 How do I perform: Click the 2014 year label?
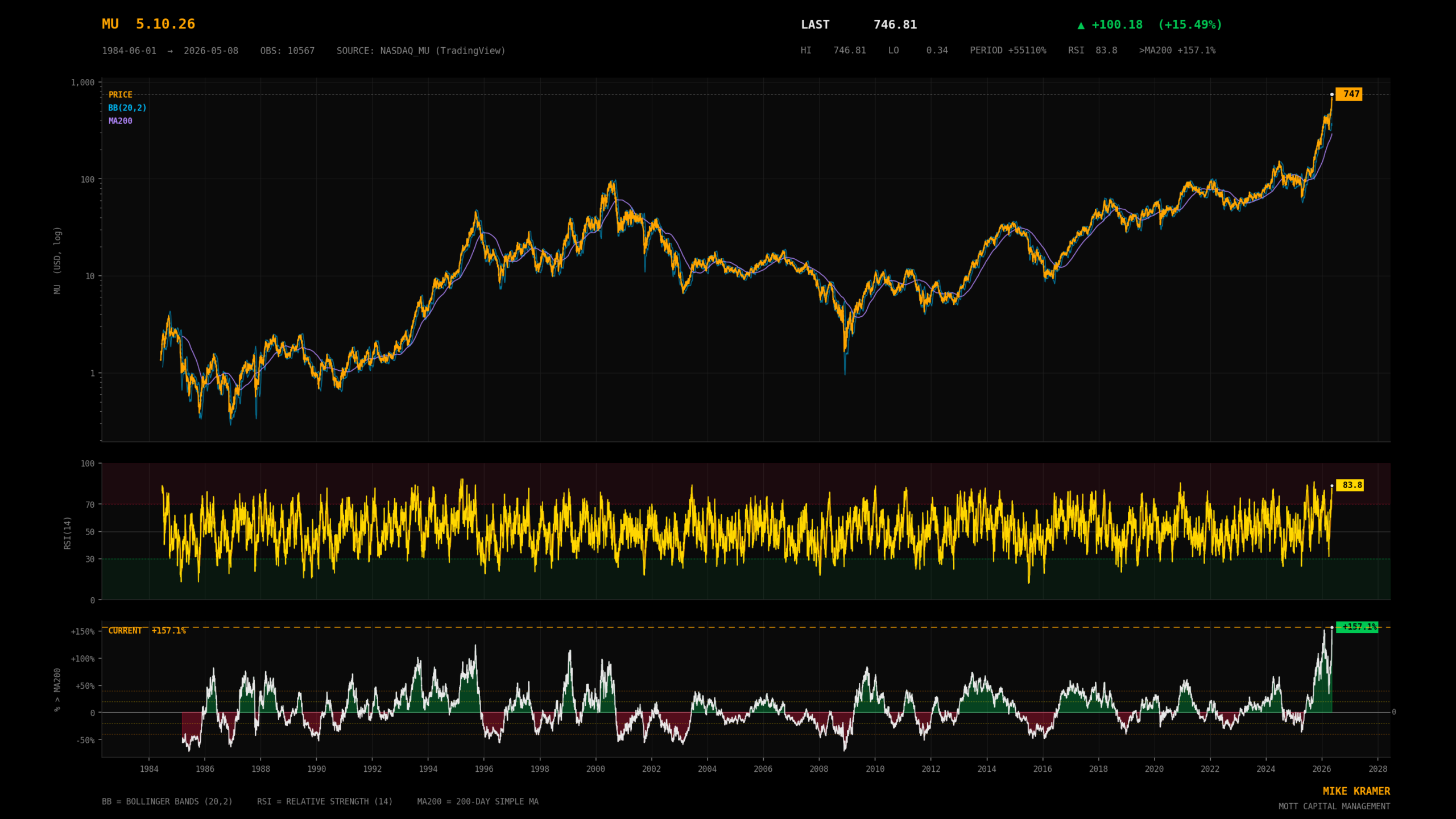click(x=987, y=769)
